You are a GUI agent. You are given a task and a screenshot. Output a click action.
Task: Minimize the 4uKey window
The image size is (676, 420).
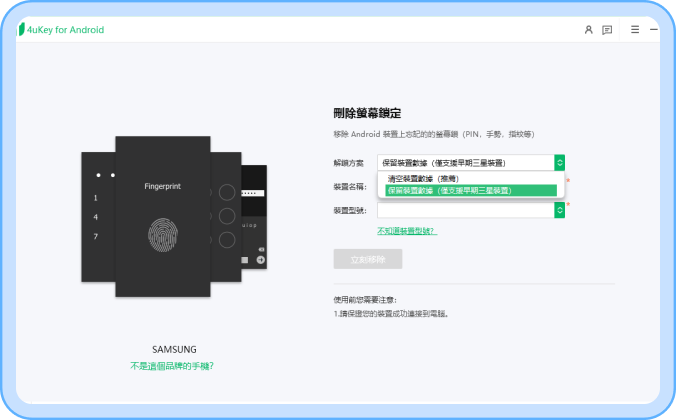(x=654, y=29)
